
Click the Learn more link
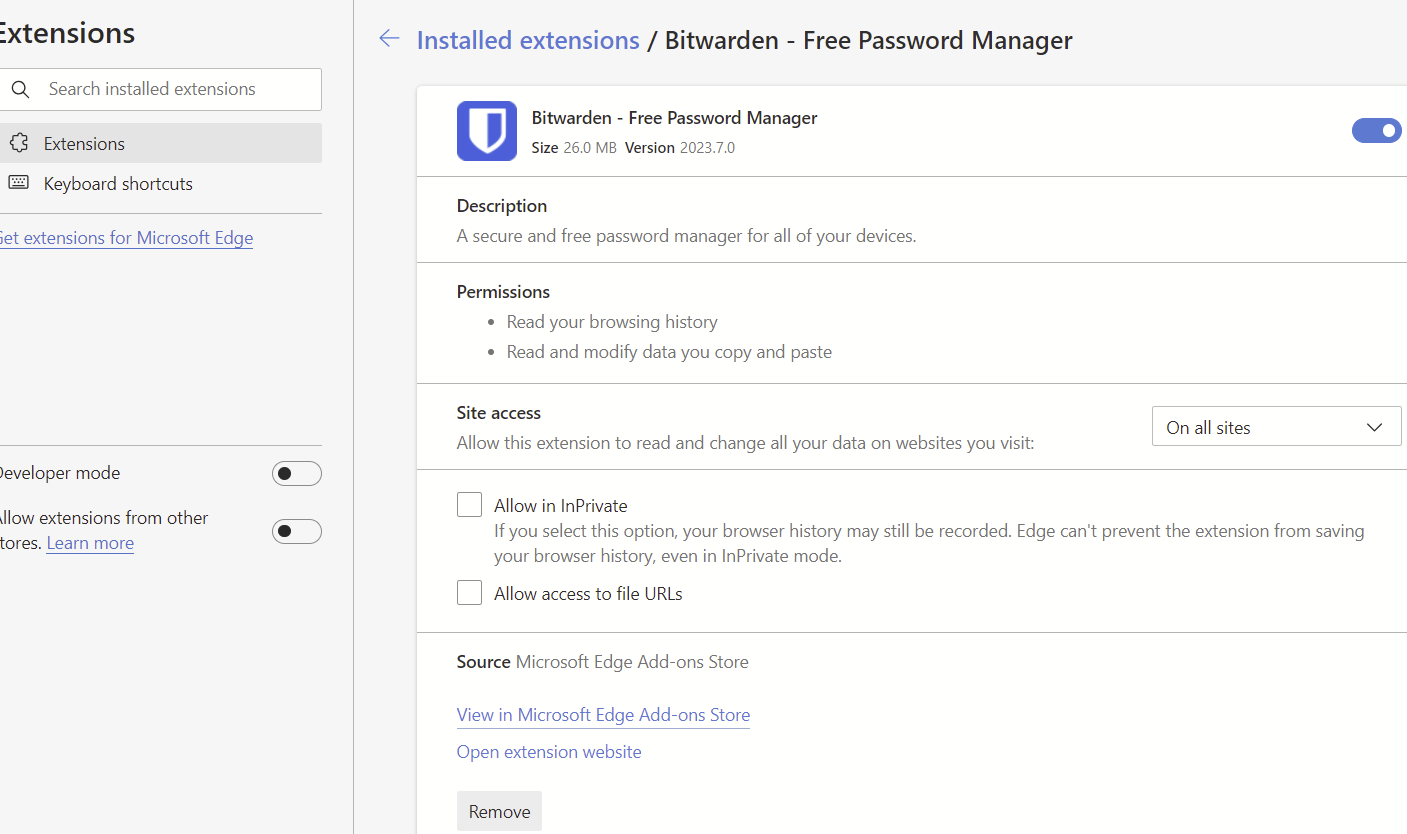coord(90,543)
